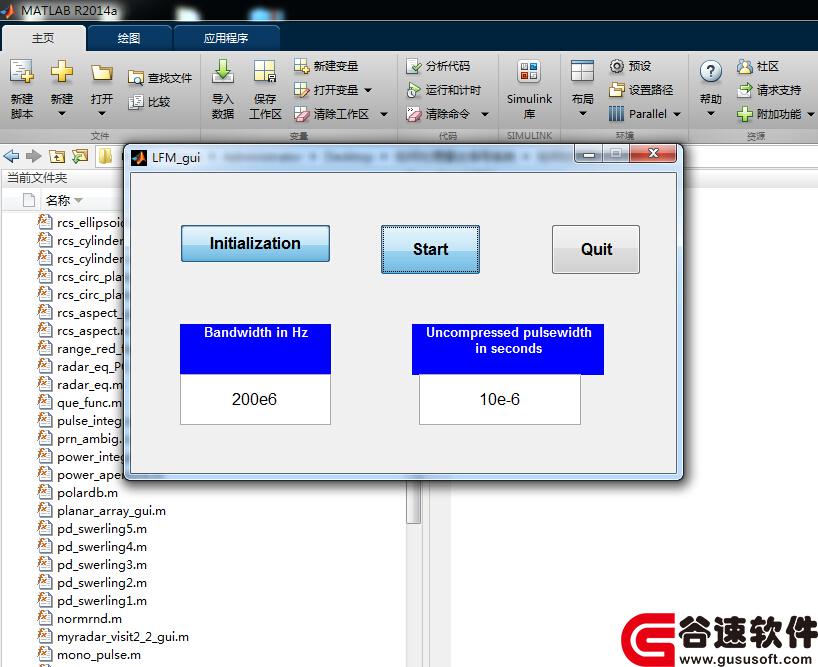Click the 布局 (Layout) icon

(x=582, y=71)
